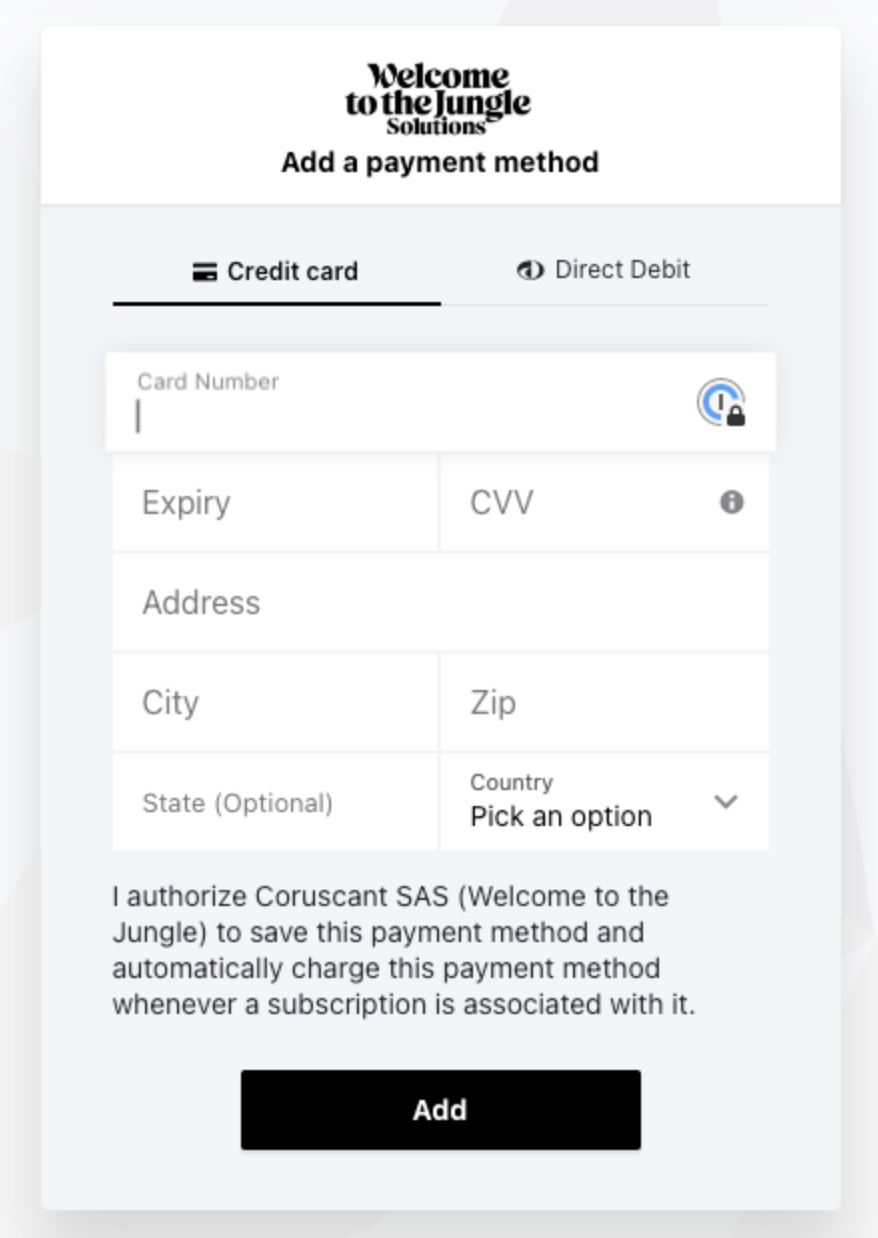Focus the Card Number field

click(x=400, y=416)
